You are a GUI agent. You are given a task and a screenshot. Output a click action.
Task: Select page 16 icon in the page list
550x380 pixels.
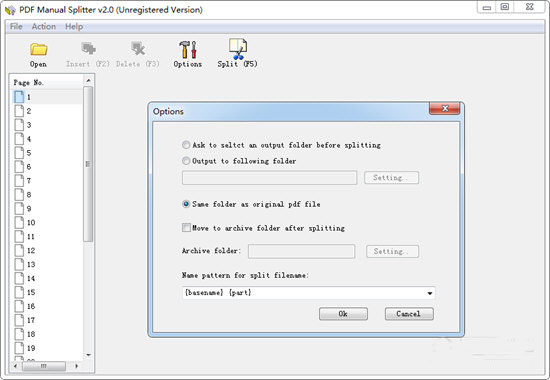coord(19,306)
